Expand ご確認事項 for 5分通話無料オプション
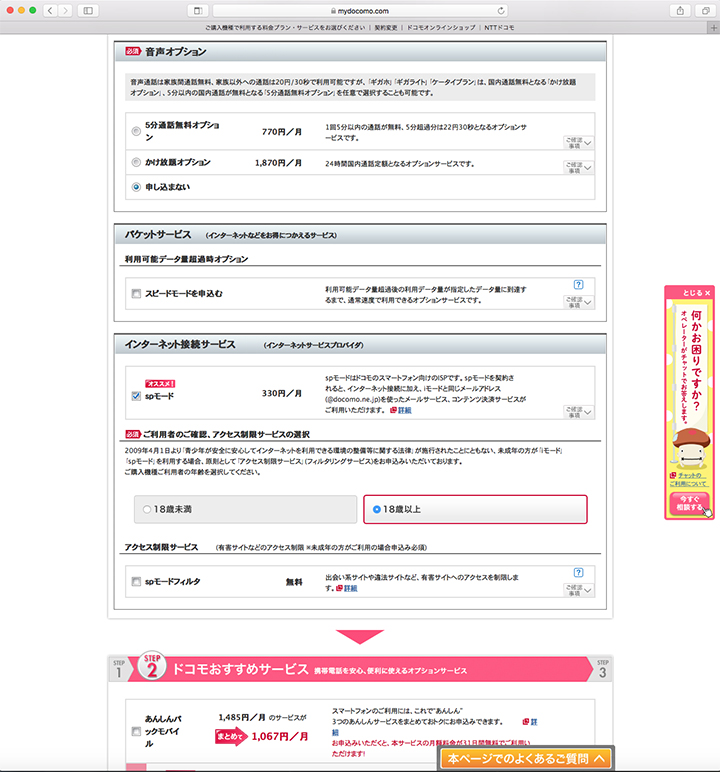The image size is (720, 772). tap(579, 143)
